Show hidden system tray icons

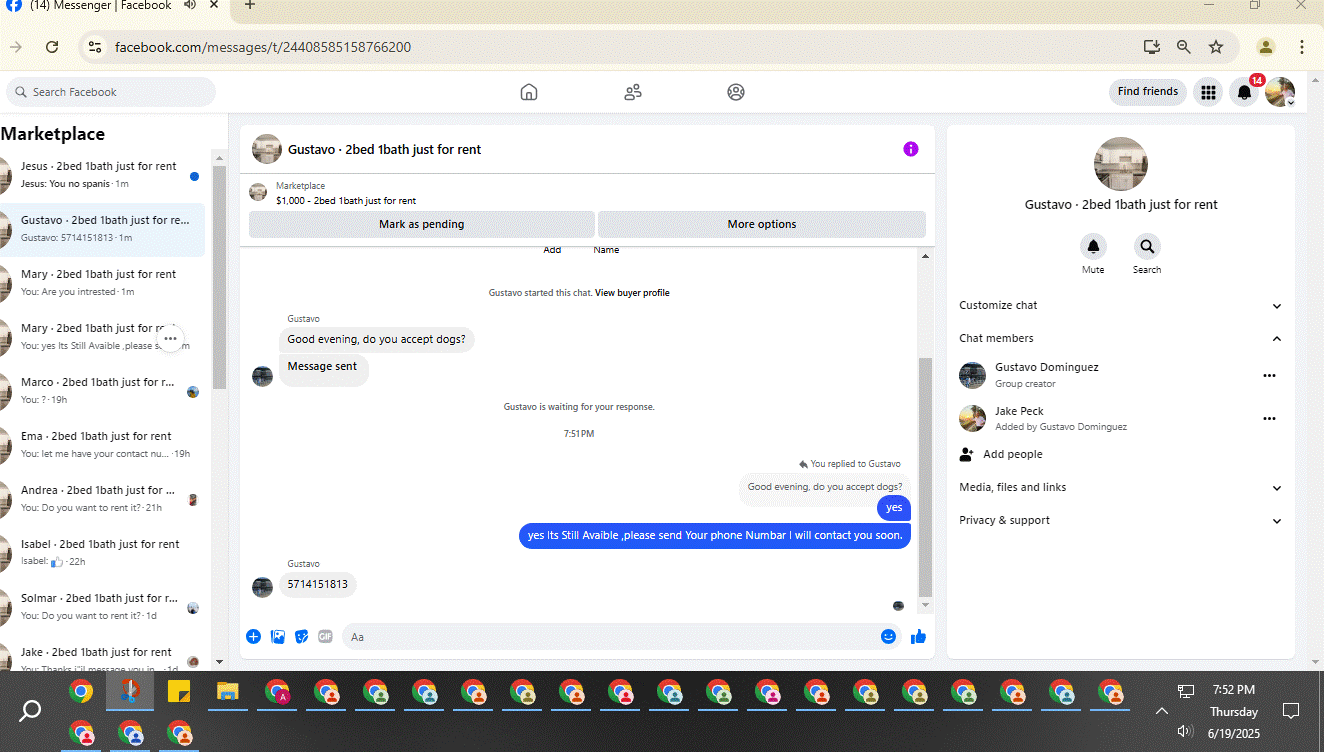(x=1161, y=711)
